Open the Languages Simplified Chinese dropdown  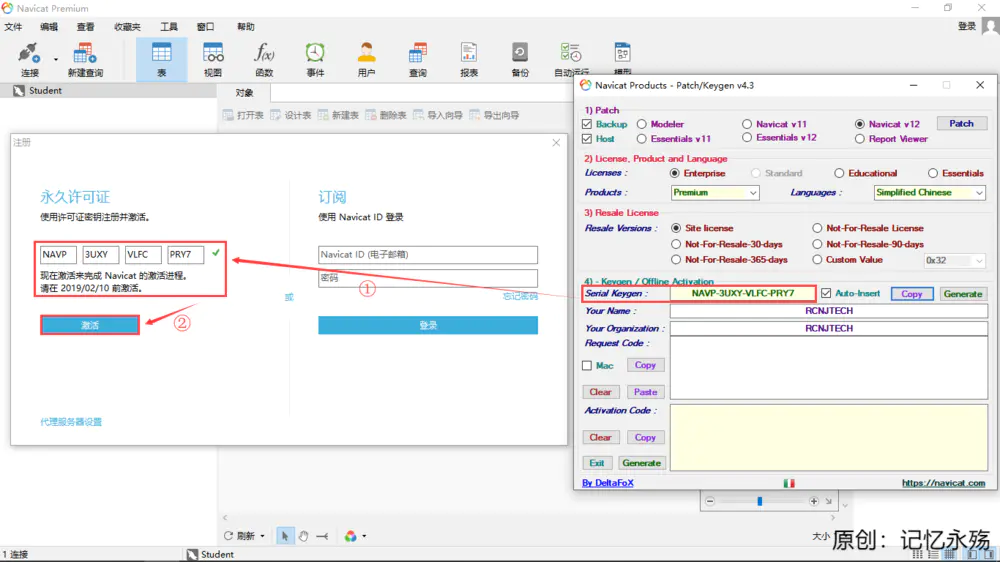click(x=929, y=192)
